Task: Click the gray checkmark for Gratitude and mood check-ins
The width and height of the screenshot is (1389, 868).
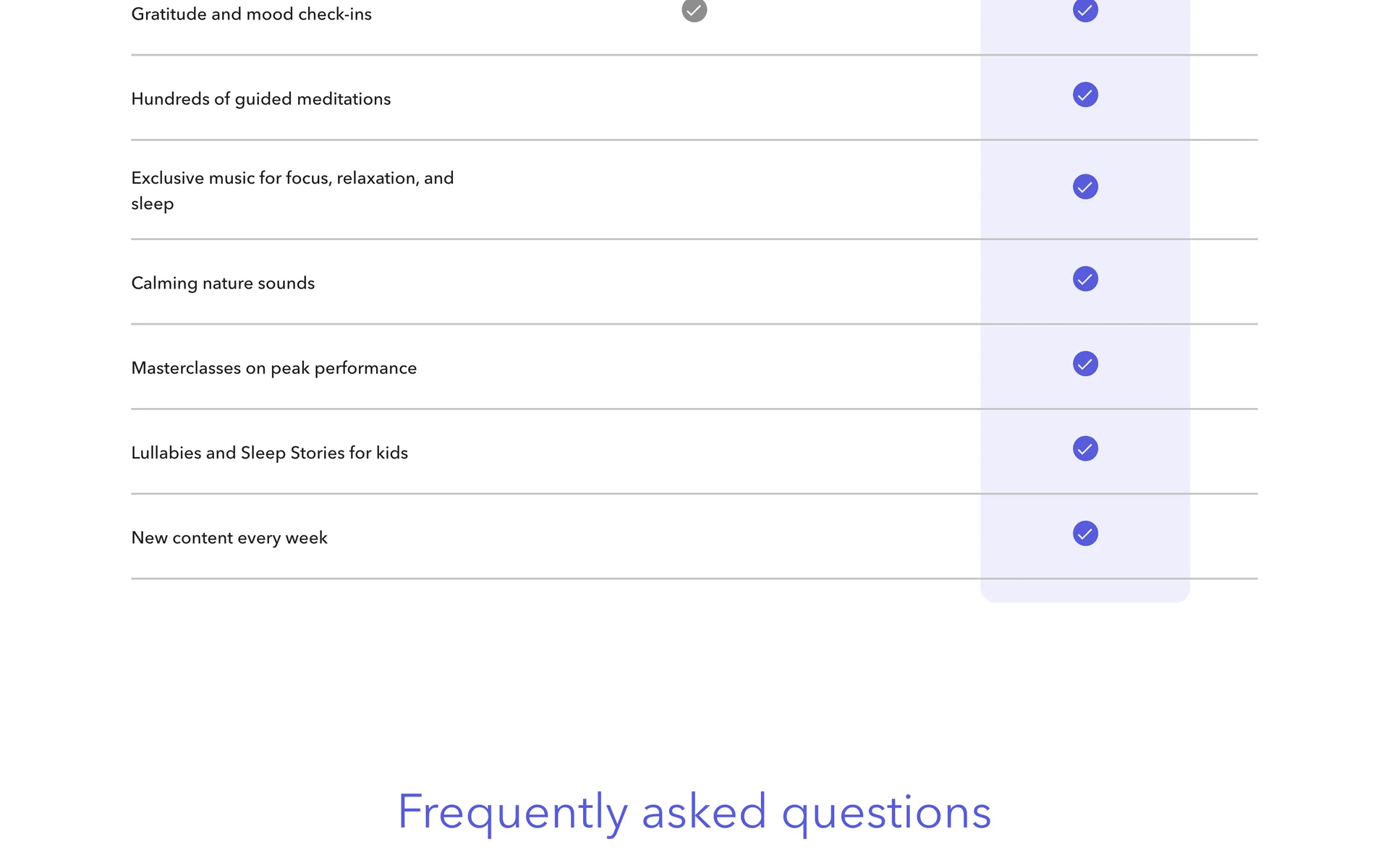Action: [x=694, y=10]
